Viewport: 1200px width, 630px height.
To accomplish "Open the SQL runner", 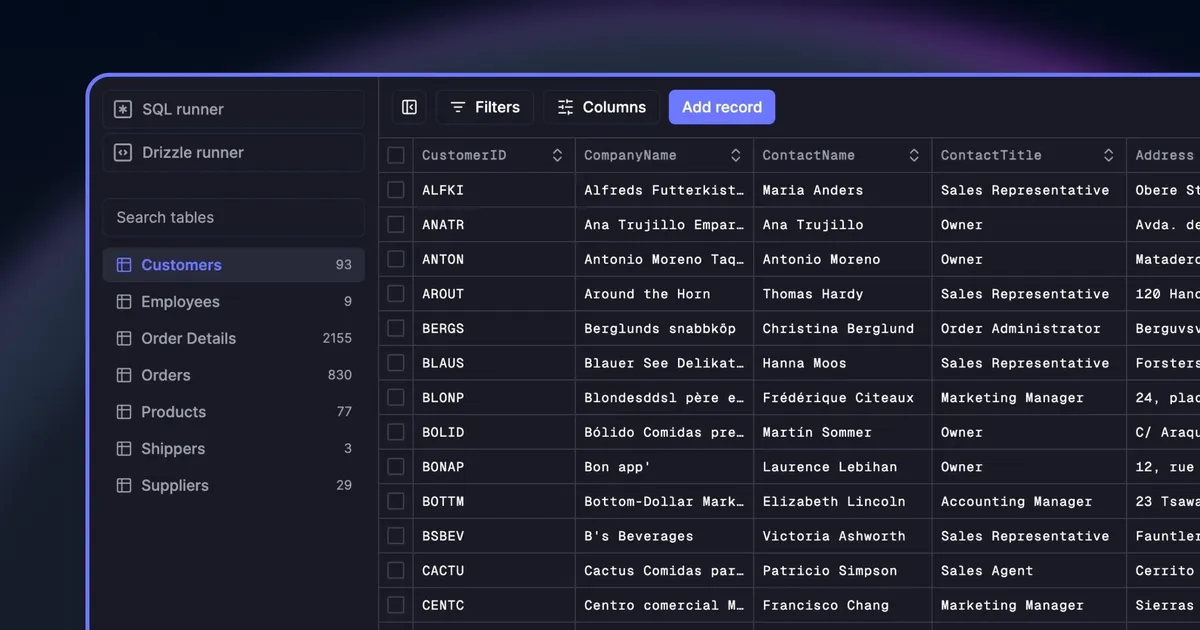I will tap(233, 109).
